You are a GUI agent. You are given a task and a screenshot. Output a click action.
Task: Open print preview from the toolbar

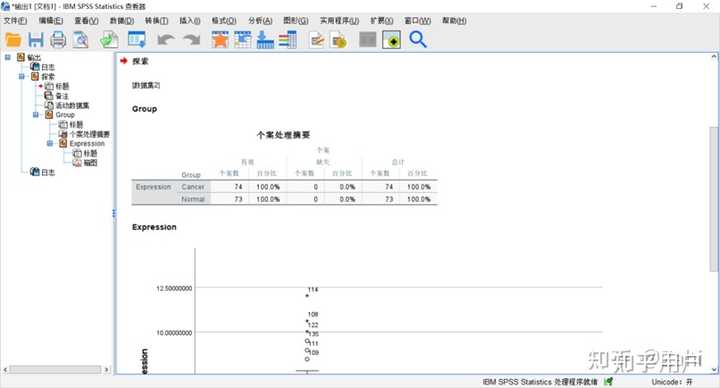tap(80, 40)
